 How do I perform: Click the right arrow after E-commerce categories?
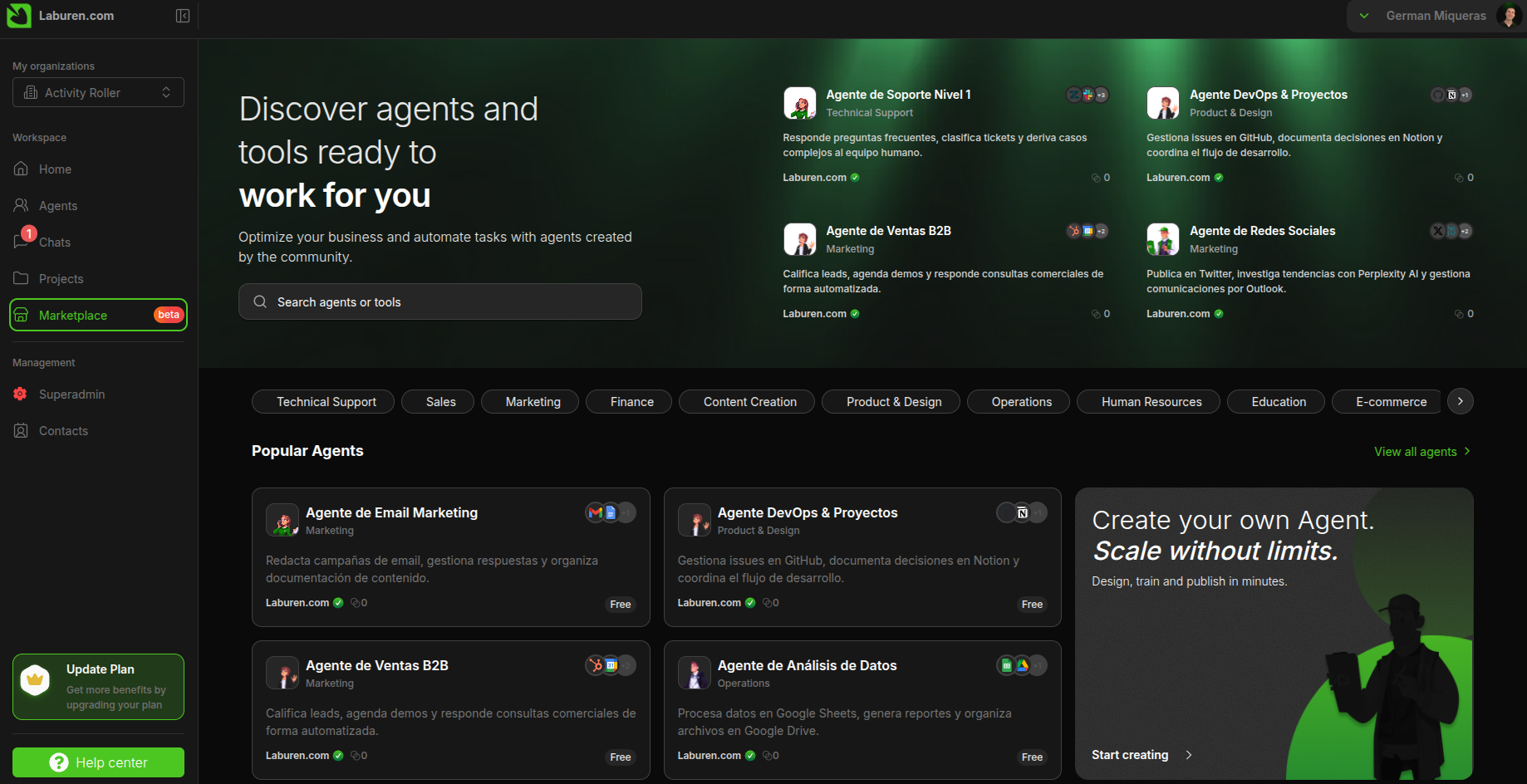click(1460, 401)
